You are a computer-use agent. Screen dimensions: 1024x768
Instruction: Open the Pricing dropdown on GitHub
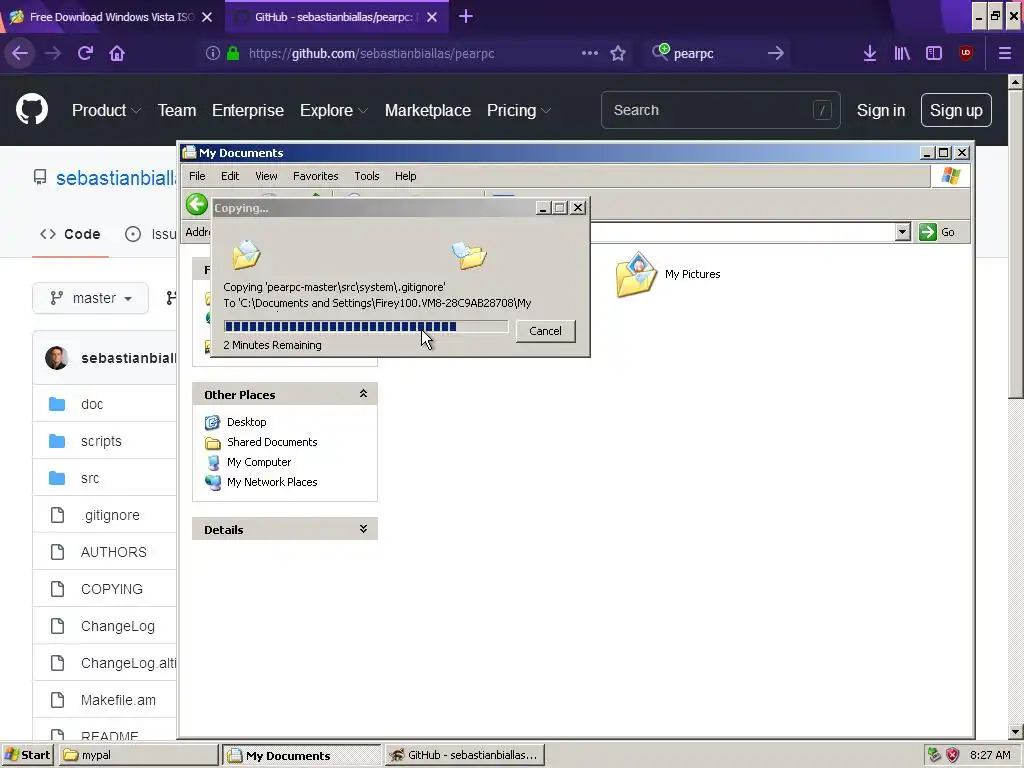(x=519, y=110)
